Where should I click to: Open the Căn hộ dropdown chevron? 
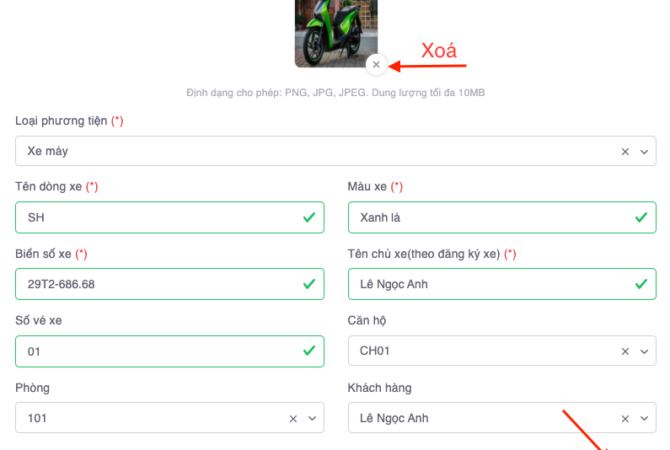tap(644, 351)
